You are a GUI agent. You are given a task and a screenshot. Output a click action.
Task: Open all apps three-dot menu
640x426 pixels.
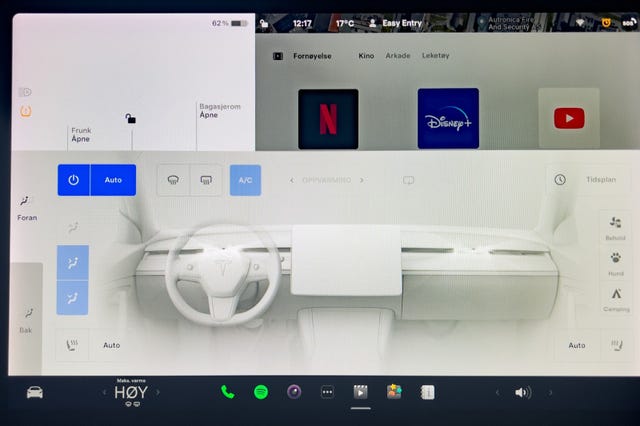[327, 392]
